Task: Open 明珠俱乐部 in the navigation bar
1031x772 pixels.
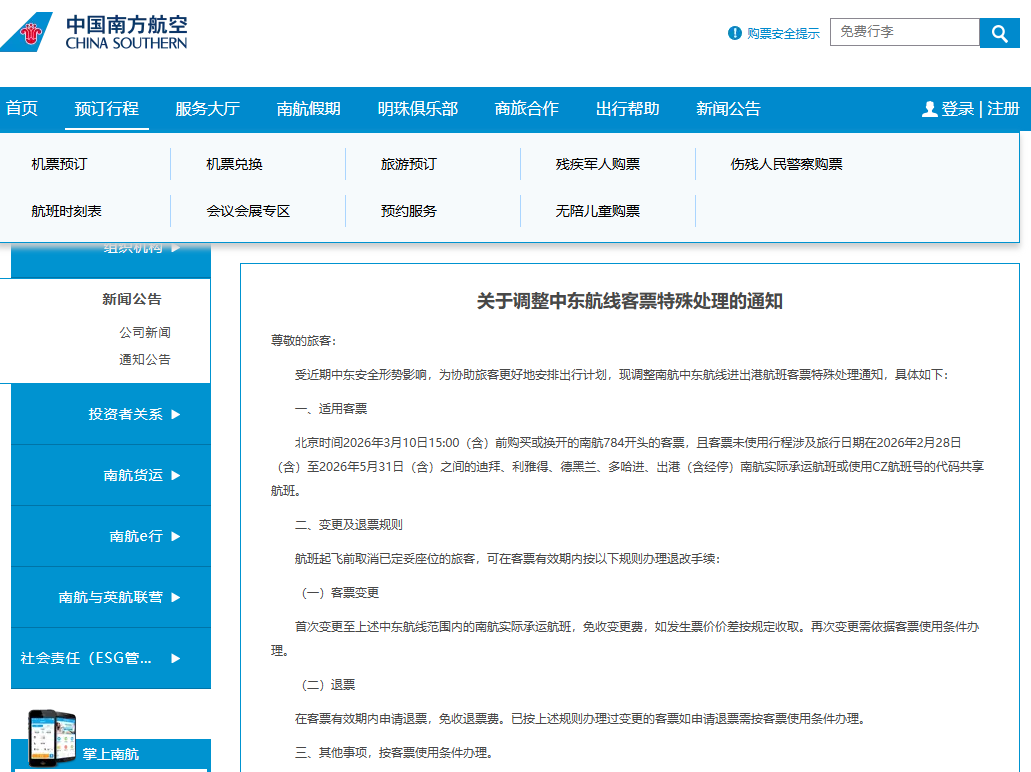Action: click(x=417, y=109)
